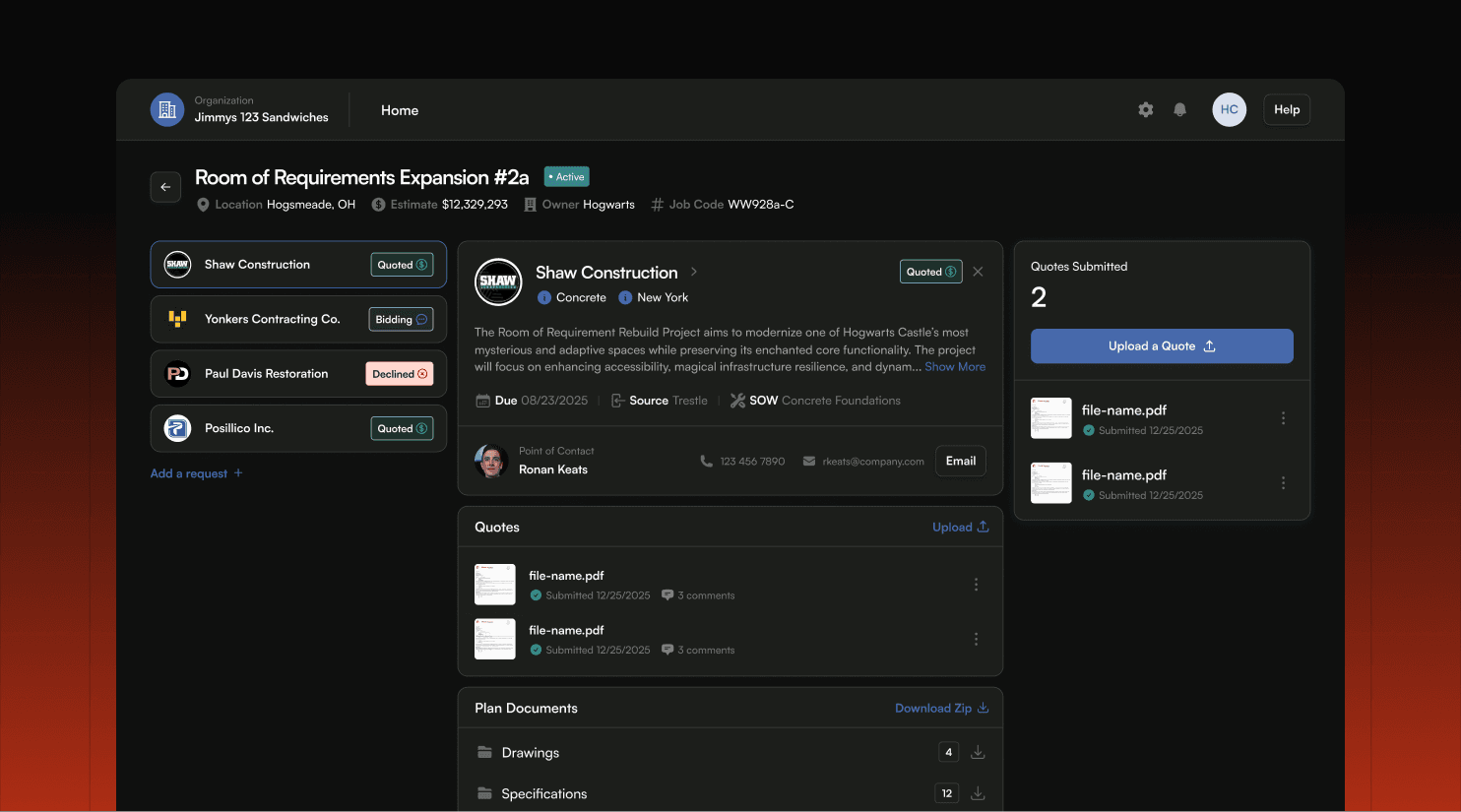Click info icon next to New York
The height and width of the screenshot is (812, 1461).
coord(625,297)
